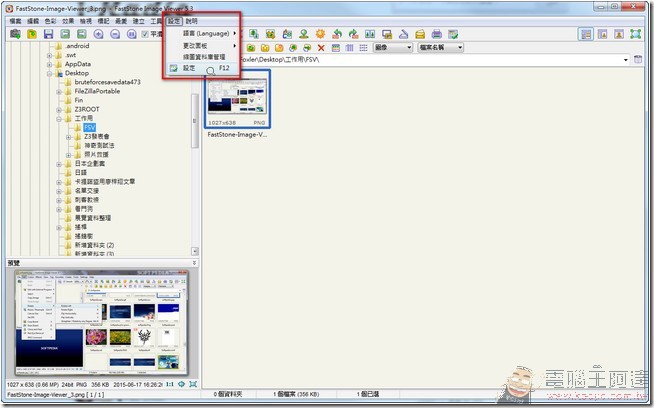Click the rotate left icon
654x408 pixels.
337,34
